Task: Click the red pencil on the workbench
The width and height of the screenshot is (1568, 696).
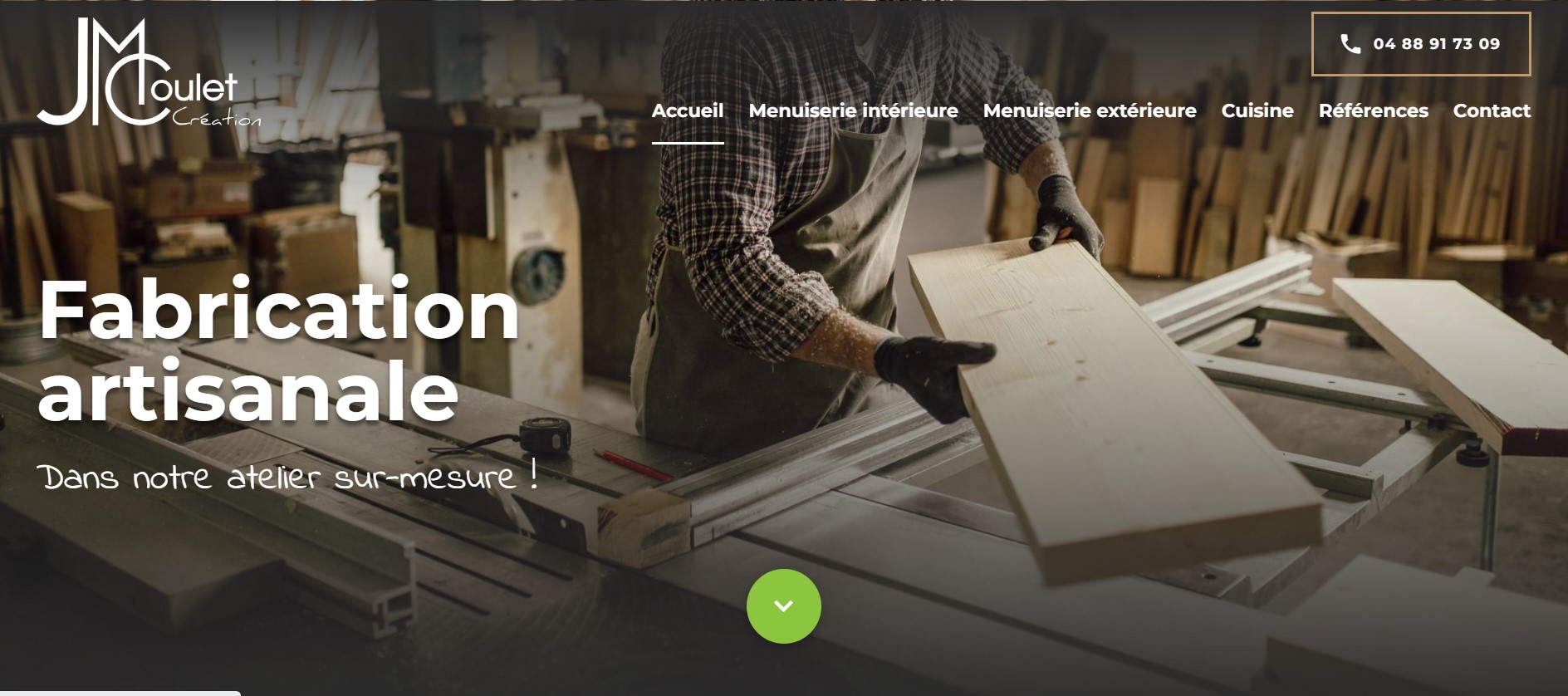Action: (631, 465)
